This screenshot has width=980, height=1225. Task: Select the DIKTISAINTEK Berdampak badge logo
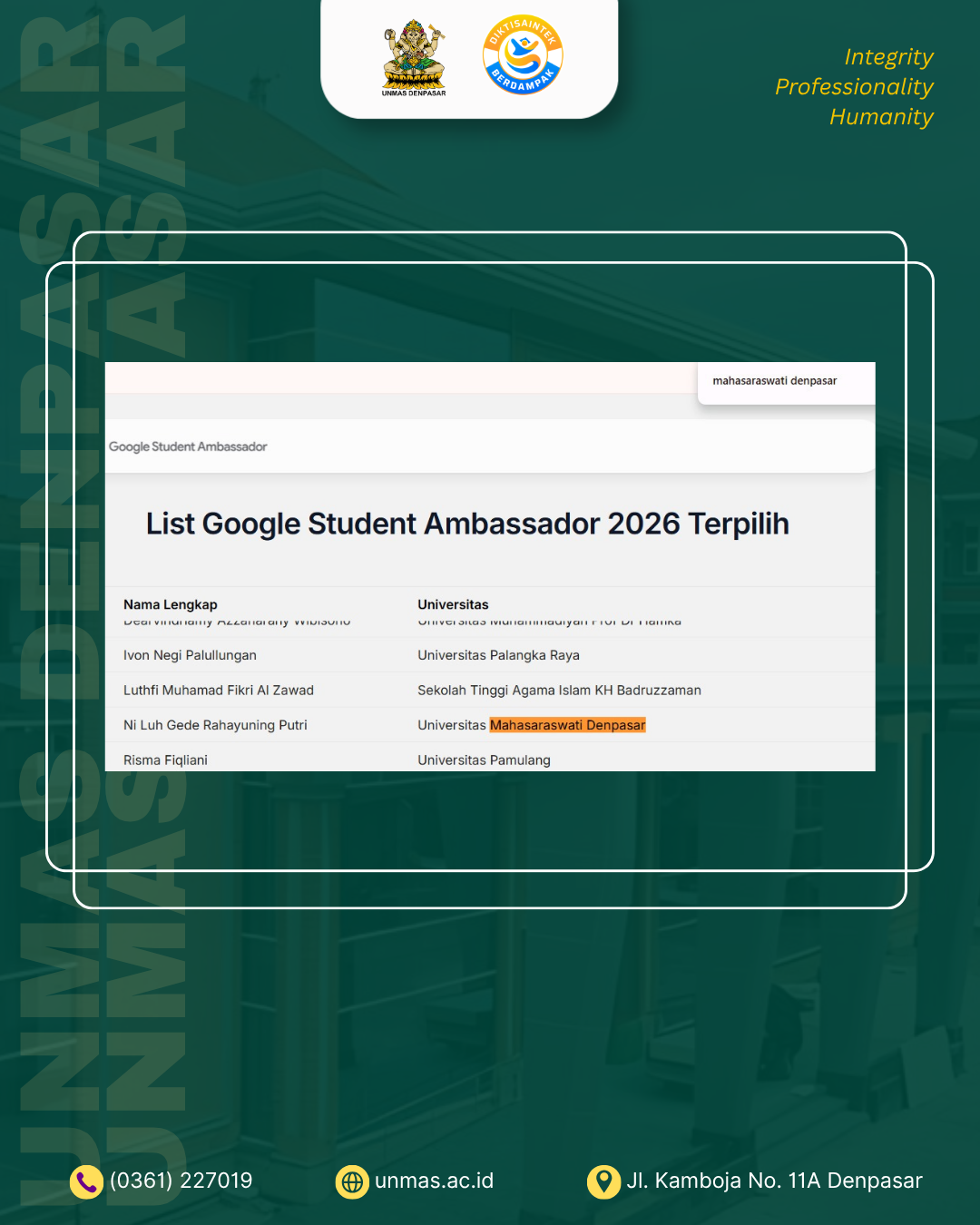(522, 54)
